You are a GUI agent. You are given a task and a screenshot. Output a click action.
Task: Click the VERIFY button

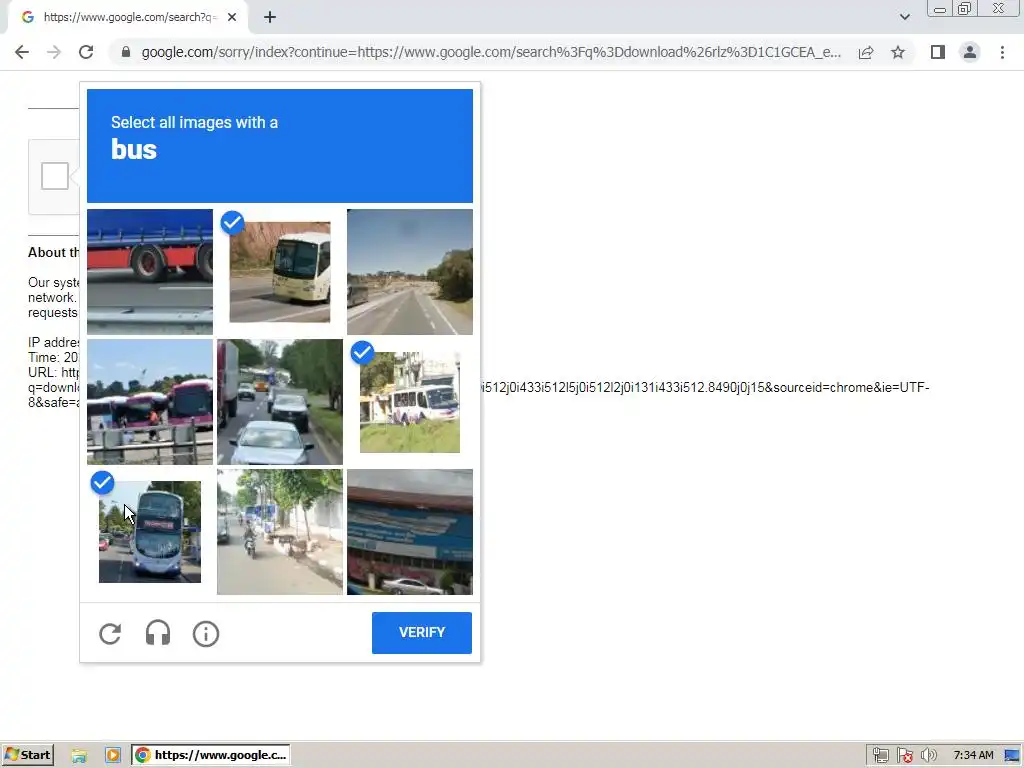point(422,632)
